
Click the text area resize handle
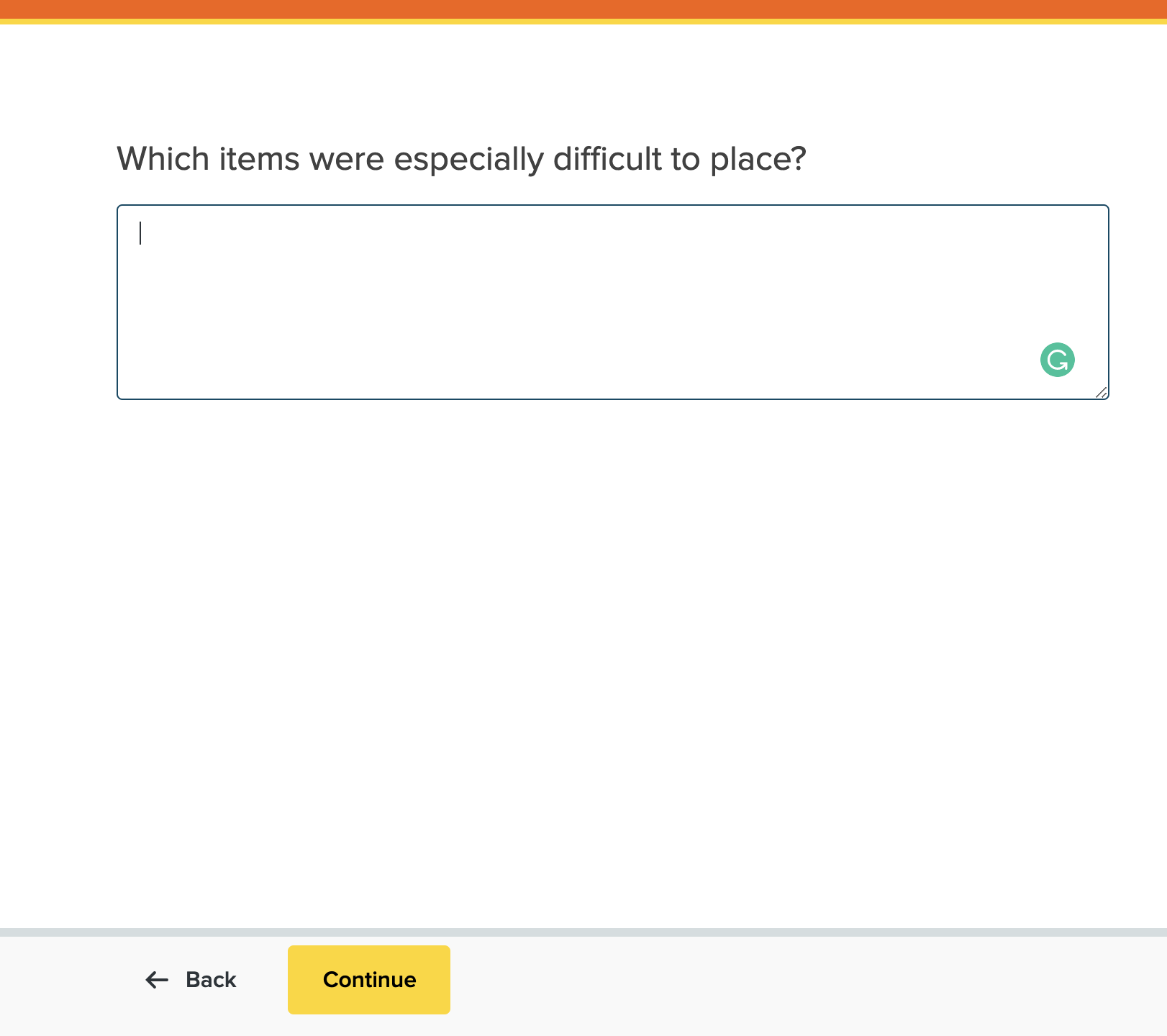1101,392
